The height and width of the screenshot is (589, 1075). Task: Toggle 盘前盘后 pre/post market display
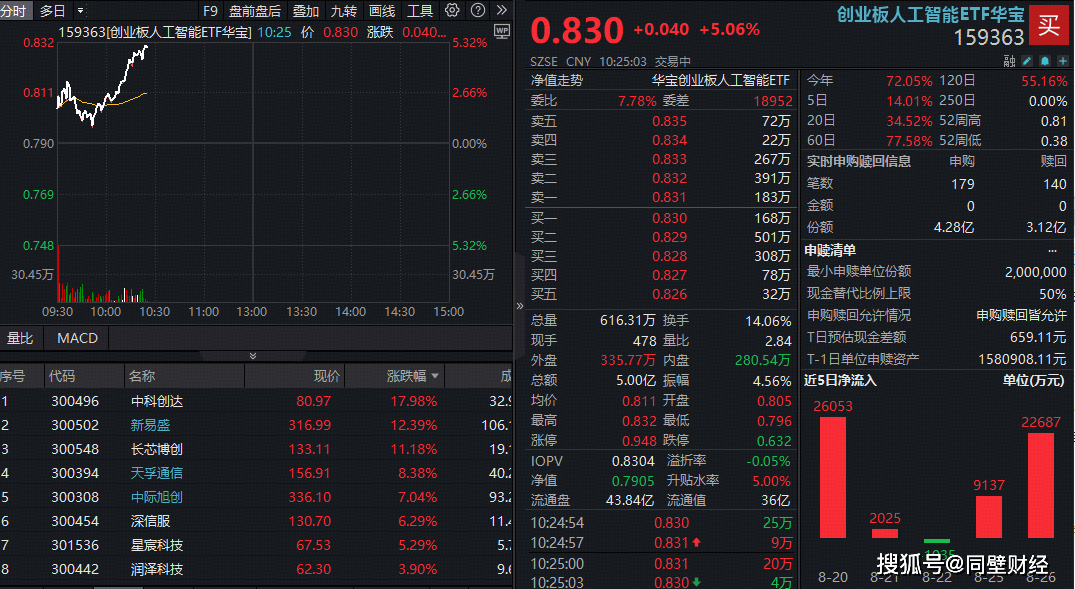[254, 11]
